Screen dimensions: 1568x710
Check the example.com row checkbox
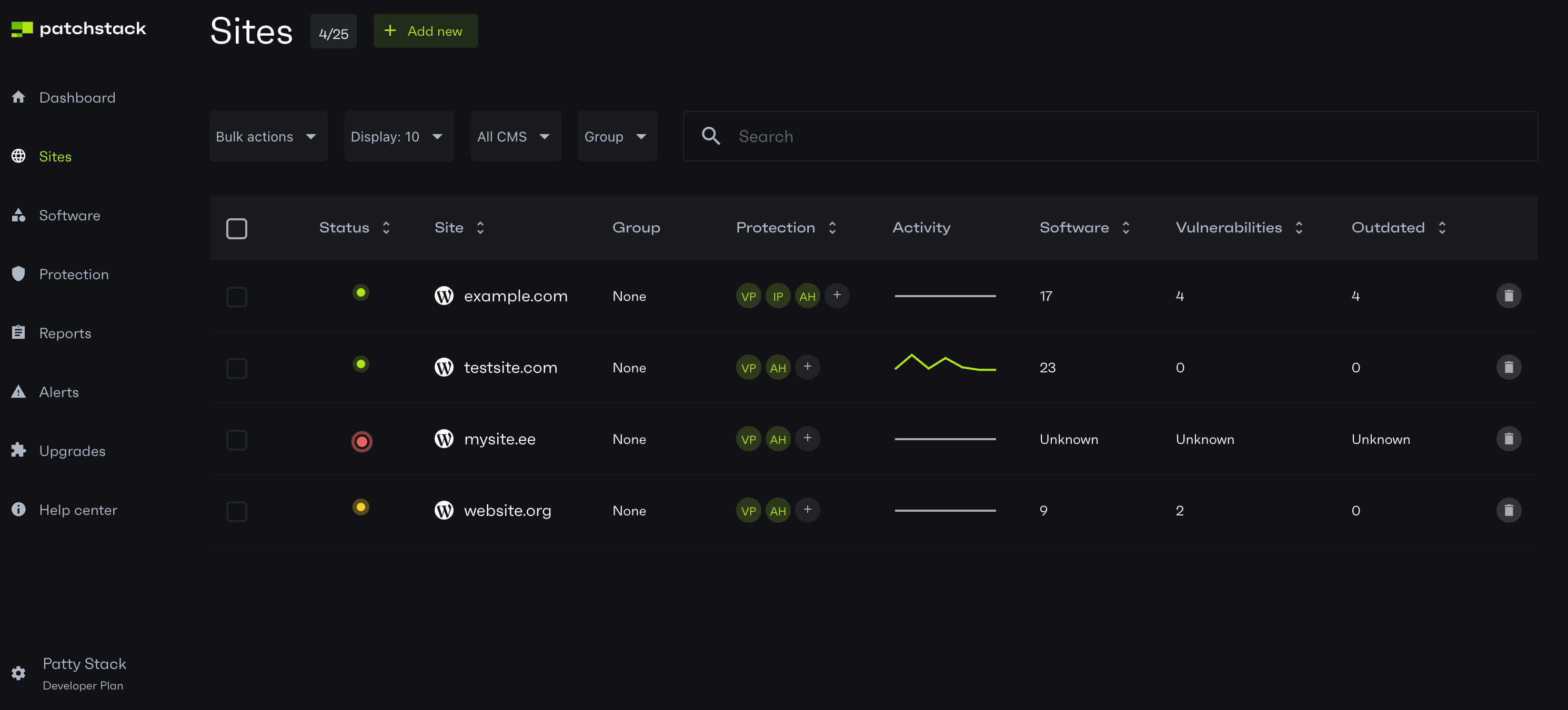[236, 297]
